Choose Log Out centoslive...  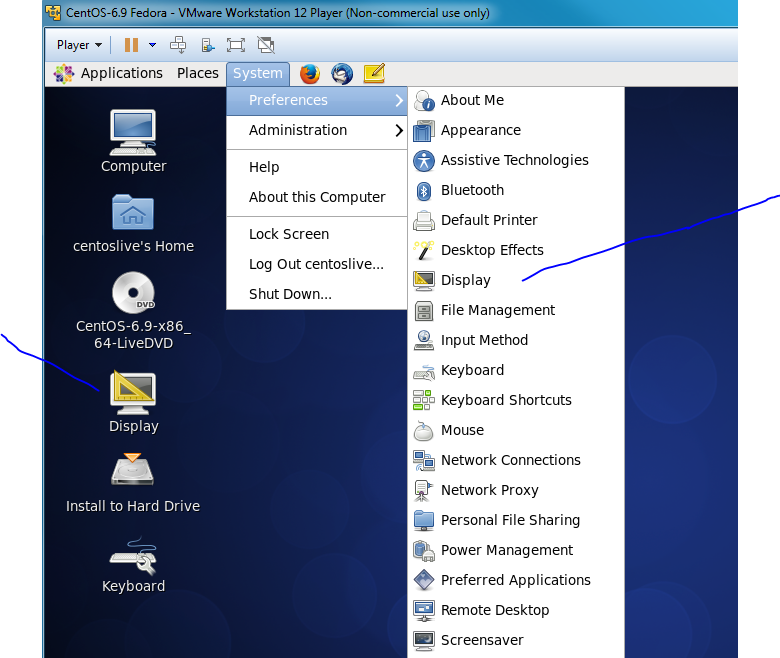[317, 264]
